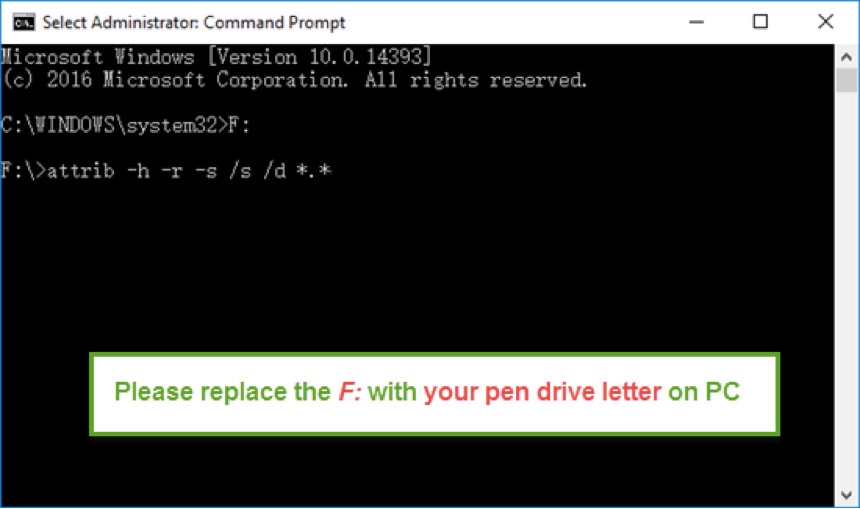Click the scrollbar down arrow
Image resolution: width=860 pixels, height=509 pixels.
pyautogui.click(x=846, y=495)
